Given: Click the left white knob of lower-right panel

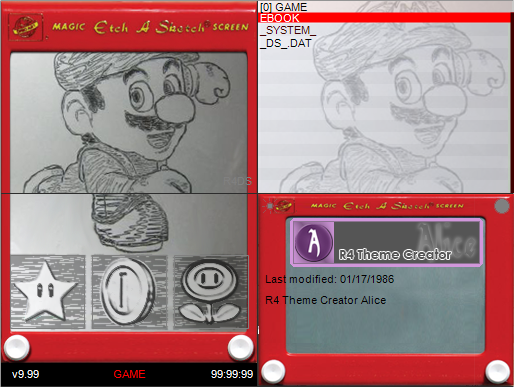Looking at the screenshot, I should coord(273,371).
